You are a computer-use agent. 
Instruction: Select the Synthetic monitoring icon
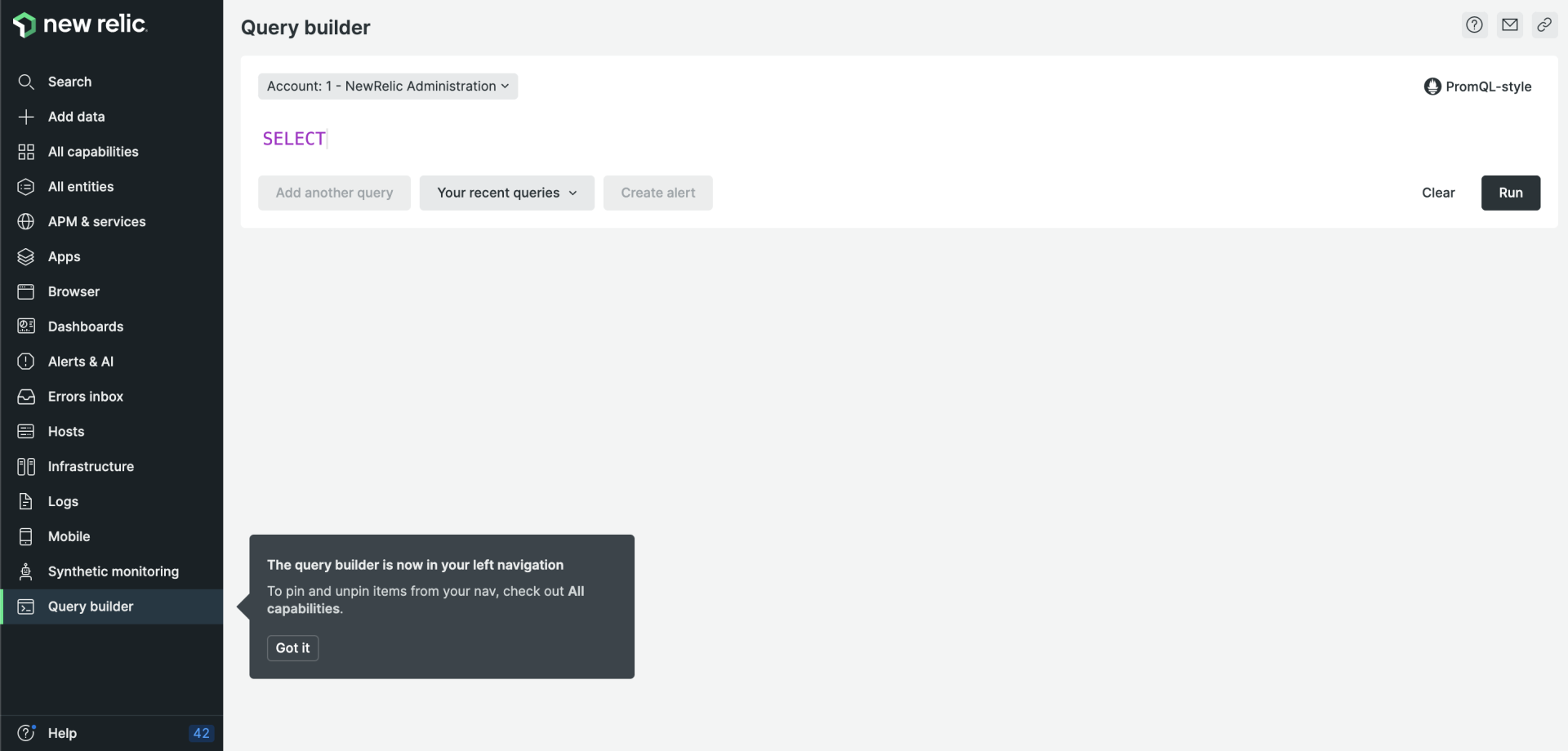point(25,571)
